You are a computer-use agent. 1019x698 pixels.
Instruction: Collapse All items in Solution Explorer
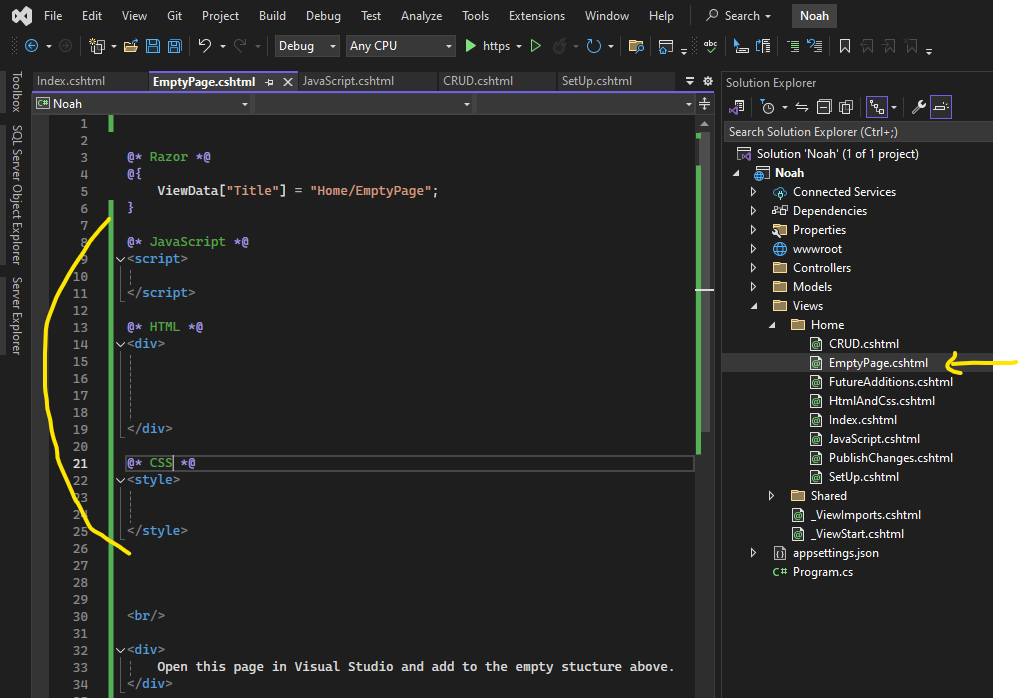pos(824,107)
